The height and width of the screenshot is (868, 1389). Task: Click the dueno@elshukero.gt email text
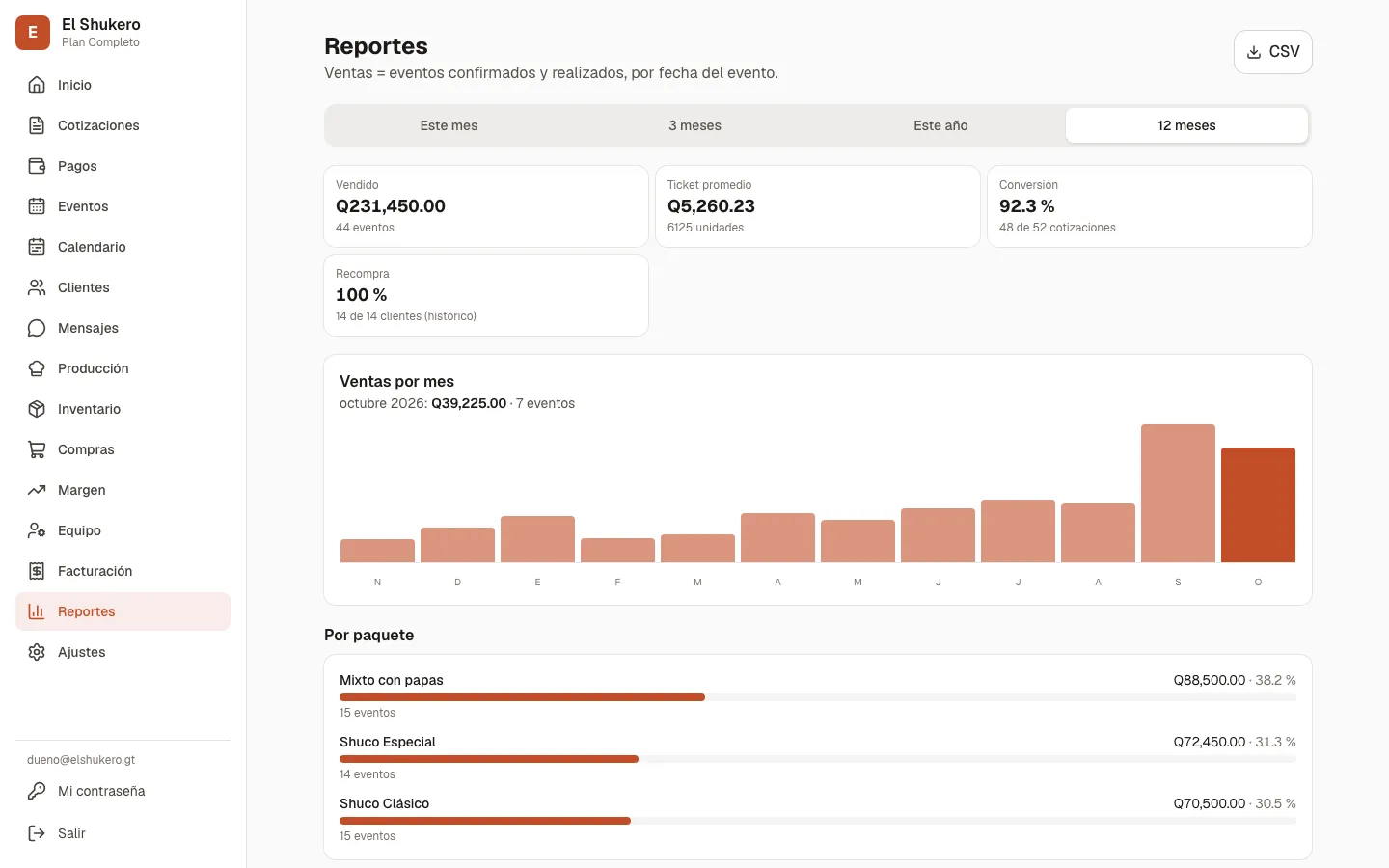pos(81,760)
